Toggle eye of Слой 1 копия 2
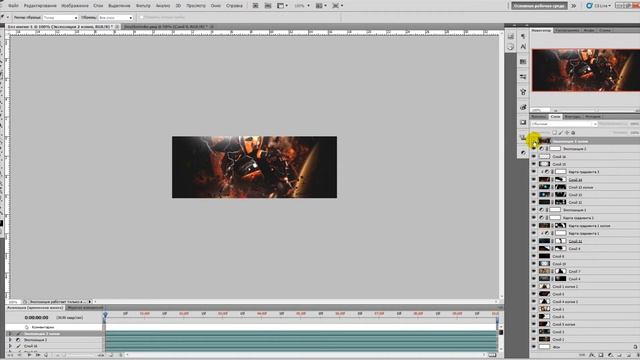The width and height of the screenshot is (640, 360). pos(533,286)
